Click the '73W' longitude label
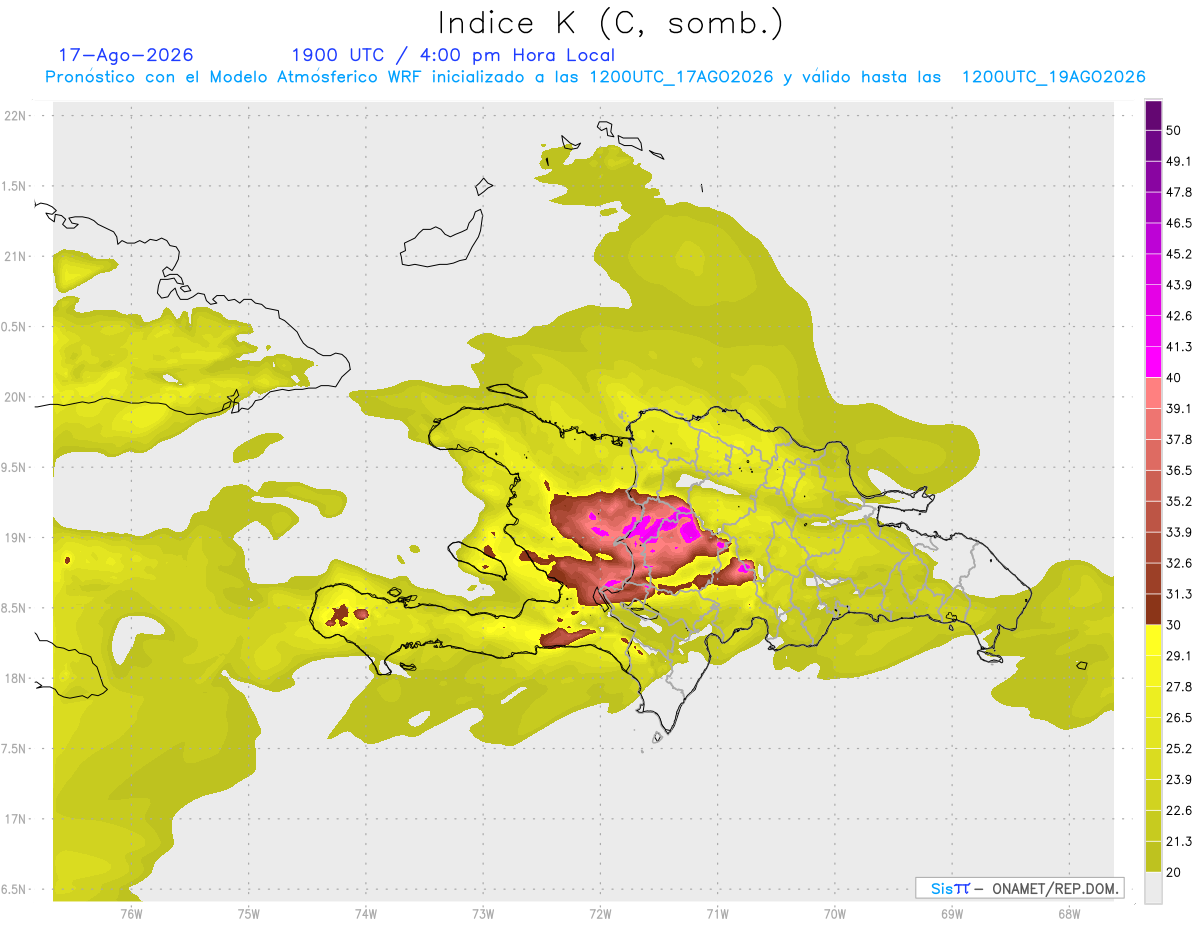 [x=483, y=913]
